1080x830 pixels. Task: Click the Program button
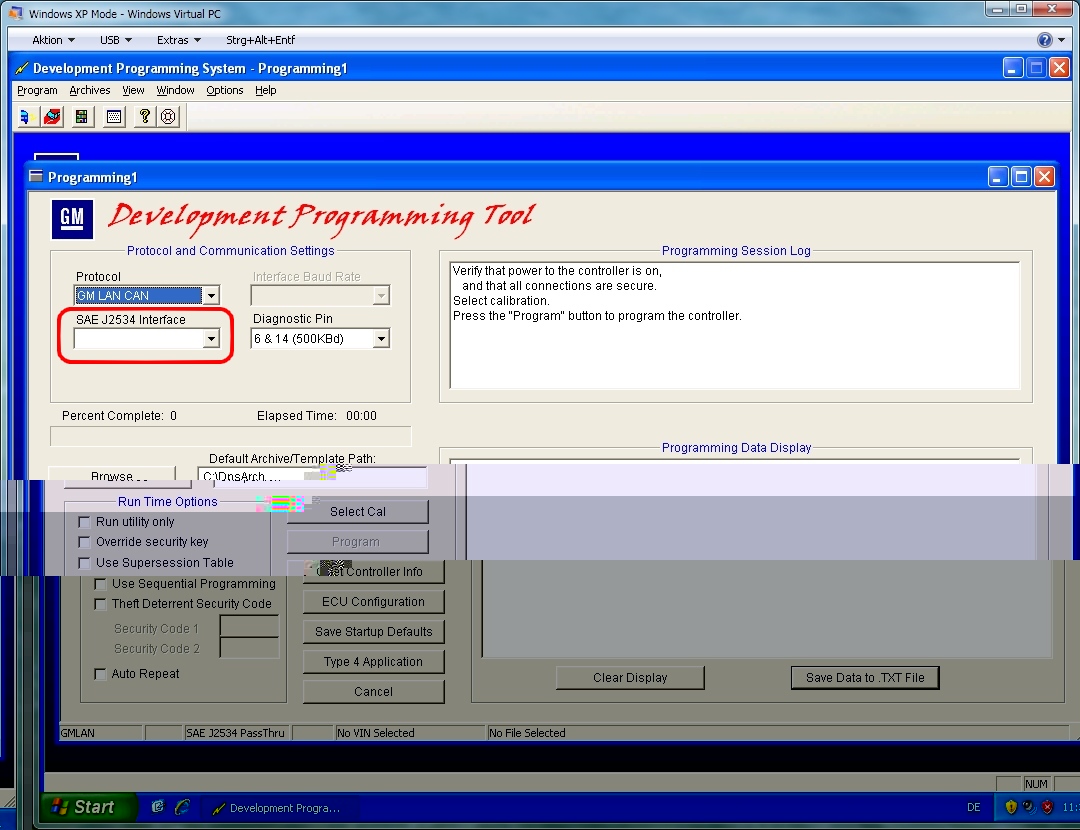coord(357,542)
